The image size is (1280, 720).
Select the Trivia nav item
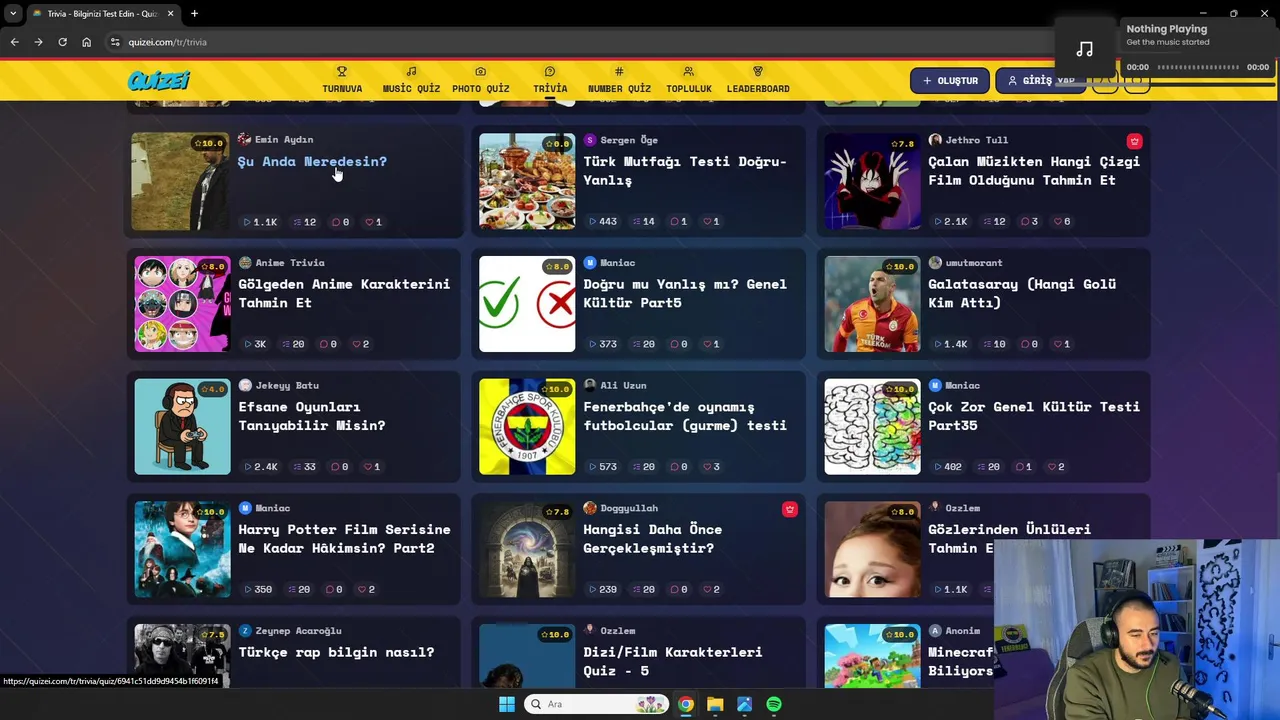pos(550,80)
